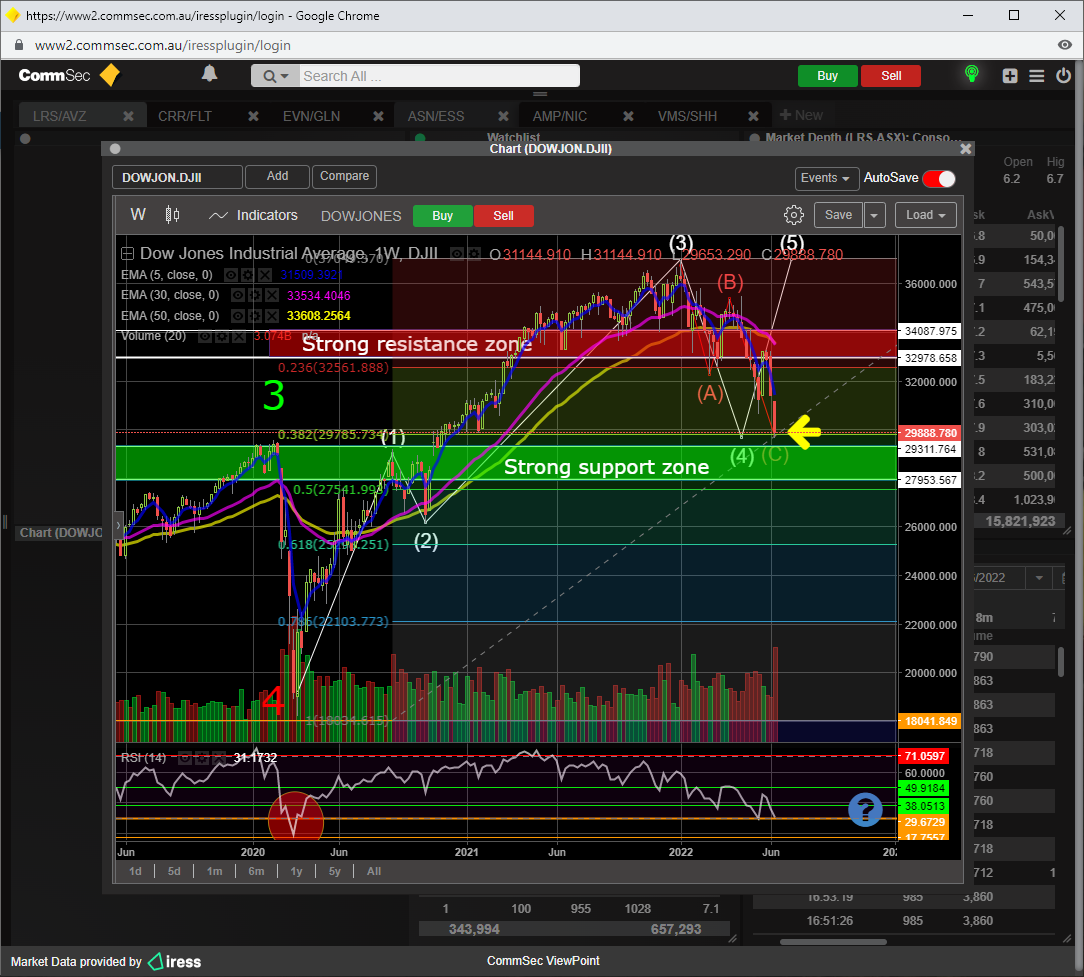Toggle visibility of EMA (50, close, 0)
Image resolution: width=1084 pixels, height=977 pixels.
(238, 316)
